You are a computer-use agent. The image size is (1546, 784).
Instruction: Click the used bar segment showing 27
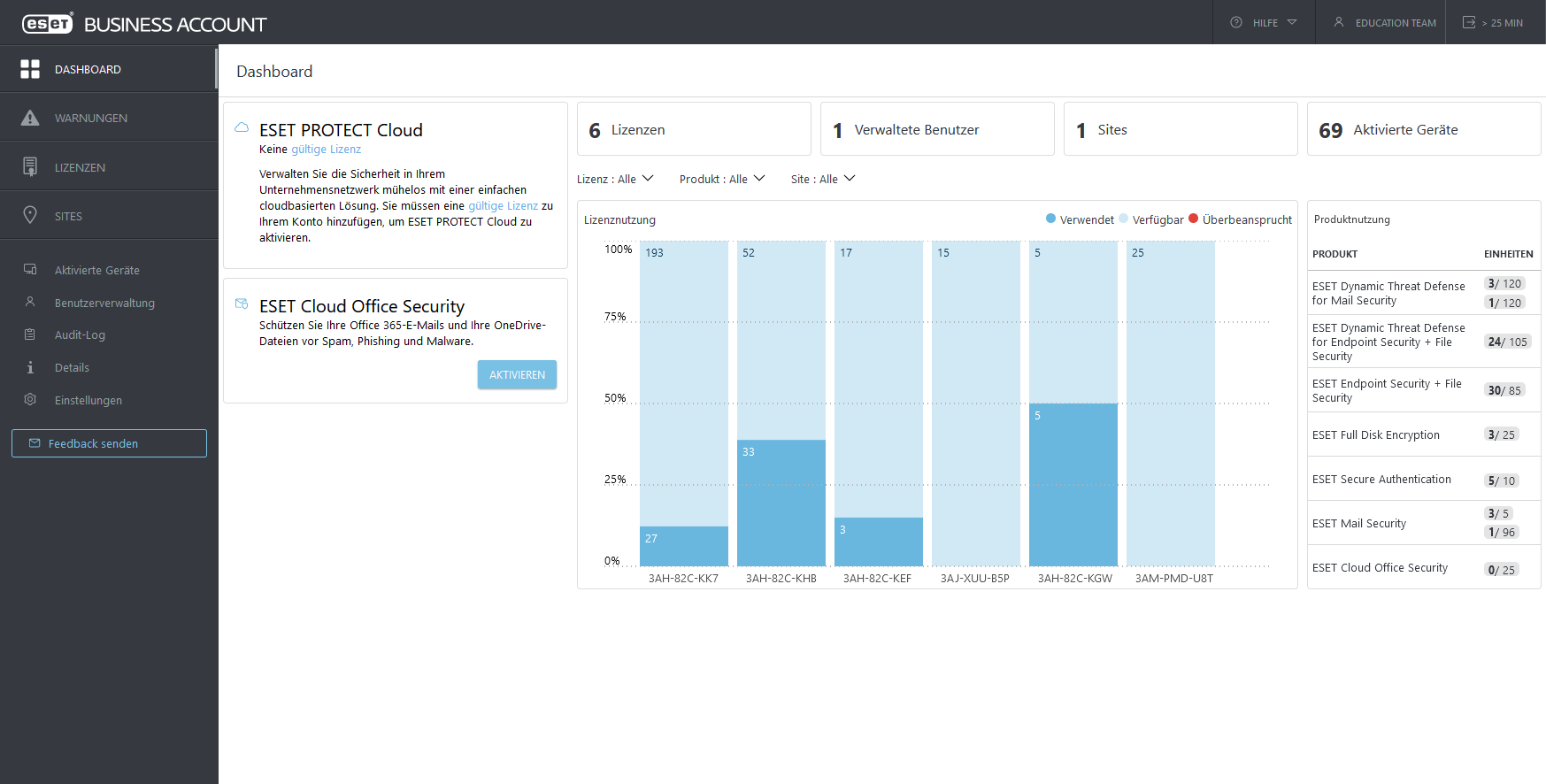684,546
